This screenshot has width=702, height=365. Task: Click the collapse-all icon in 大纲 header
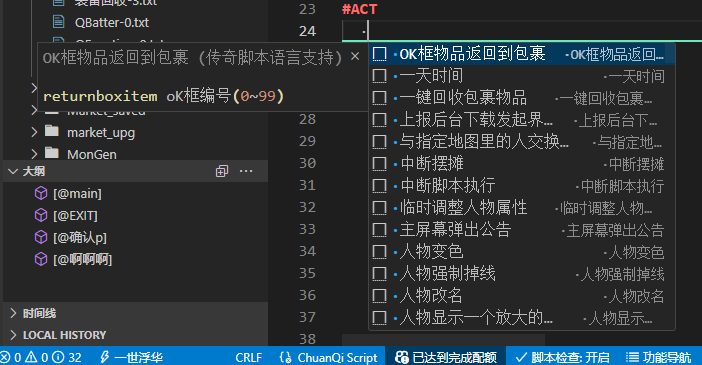222,171
